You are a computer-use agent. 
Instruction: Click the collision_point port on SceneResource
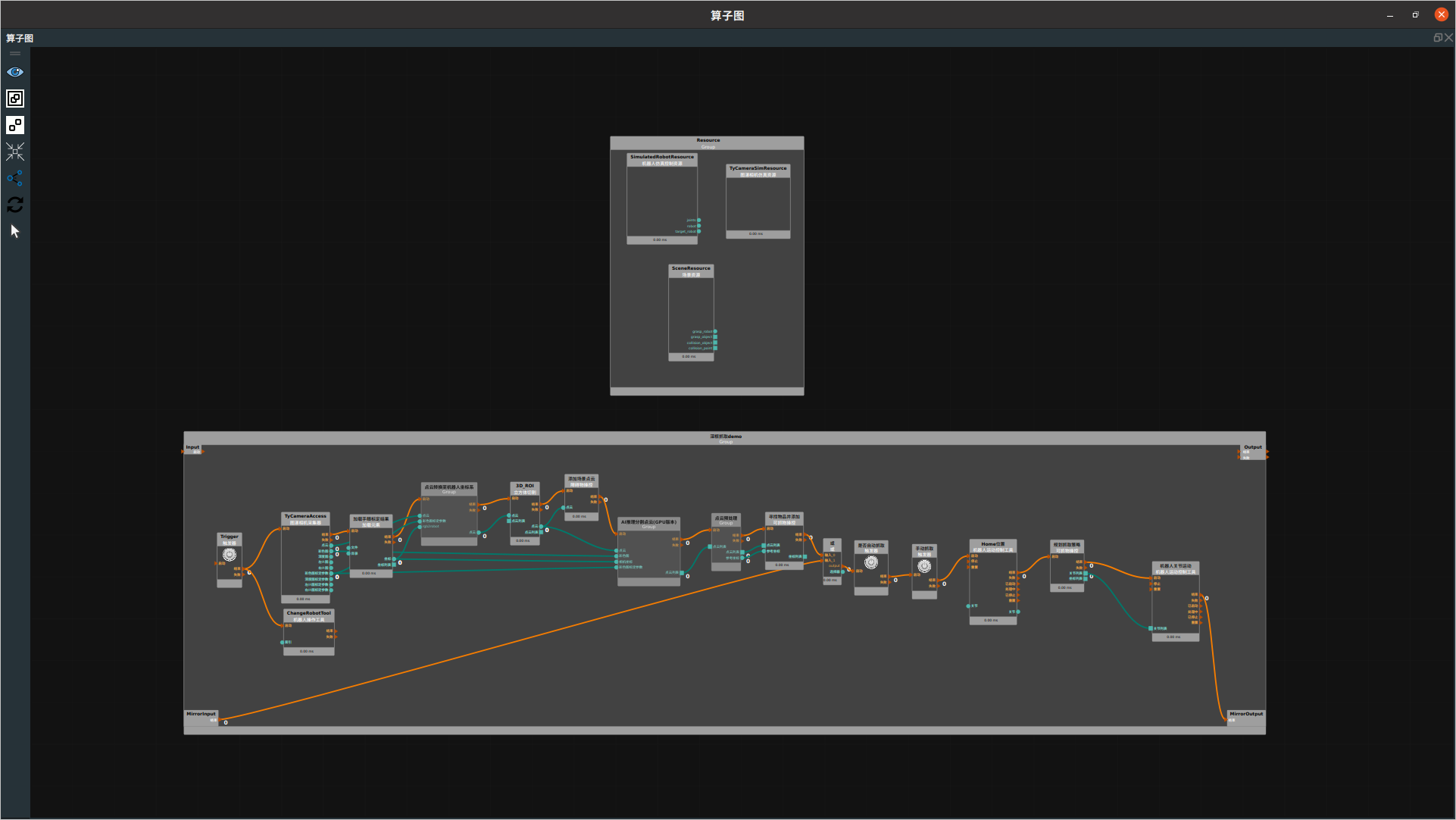click(x=715, y=348)
